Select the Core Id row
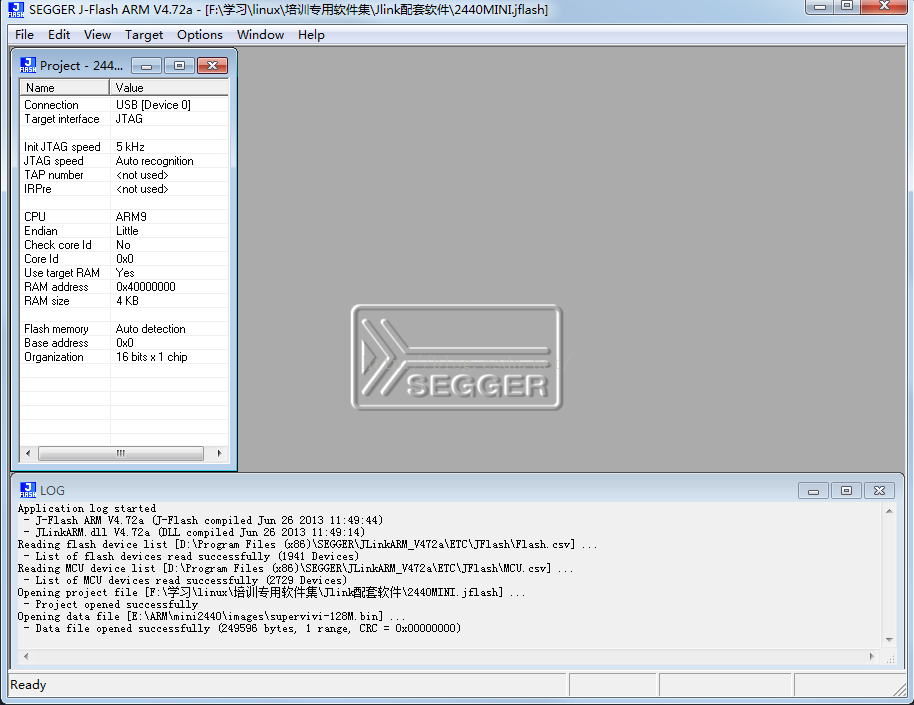914x705 pixels. (x=124, y=259)
